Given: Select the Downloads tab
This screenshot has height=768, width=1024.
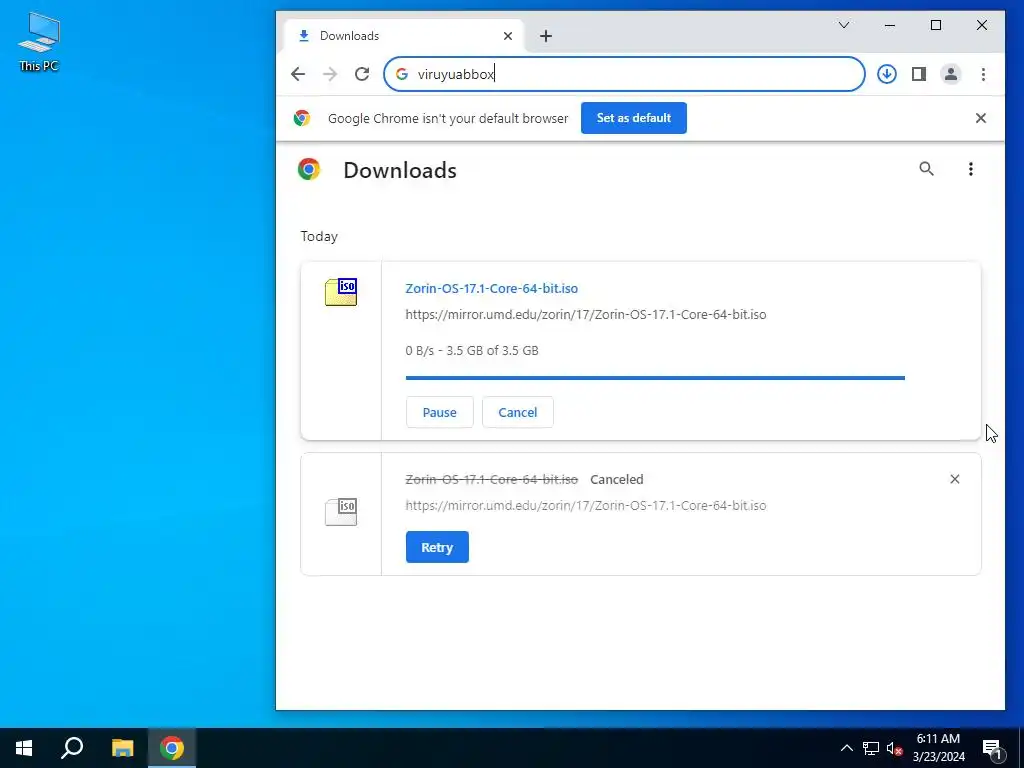Looking at the screenshot, I should [x=404, y=36].
